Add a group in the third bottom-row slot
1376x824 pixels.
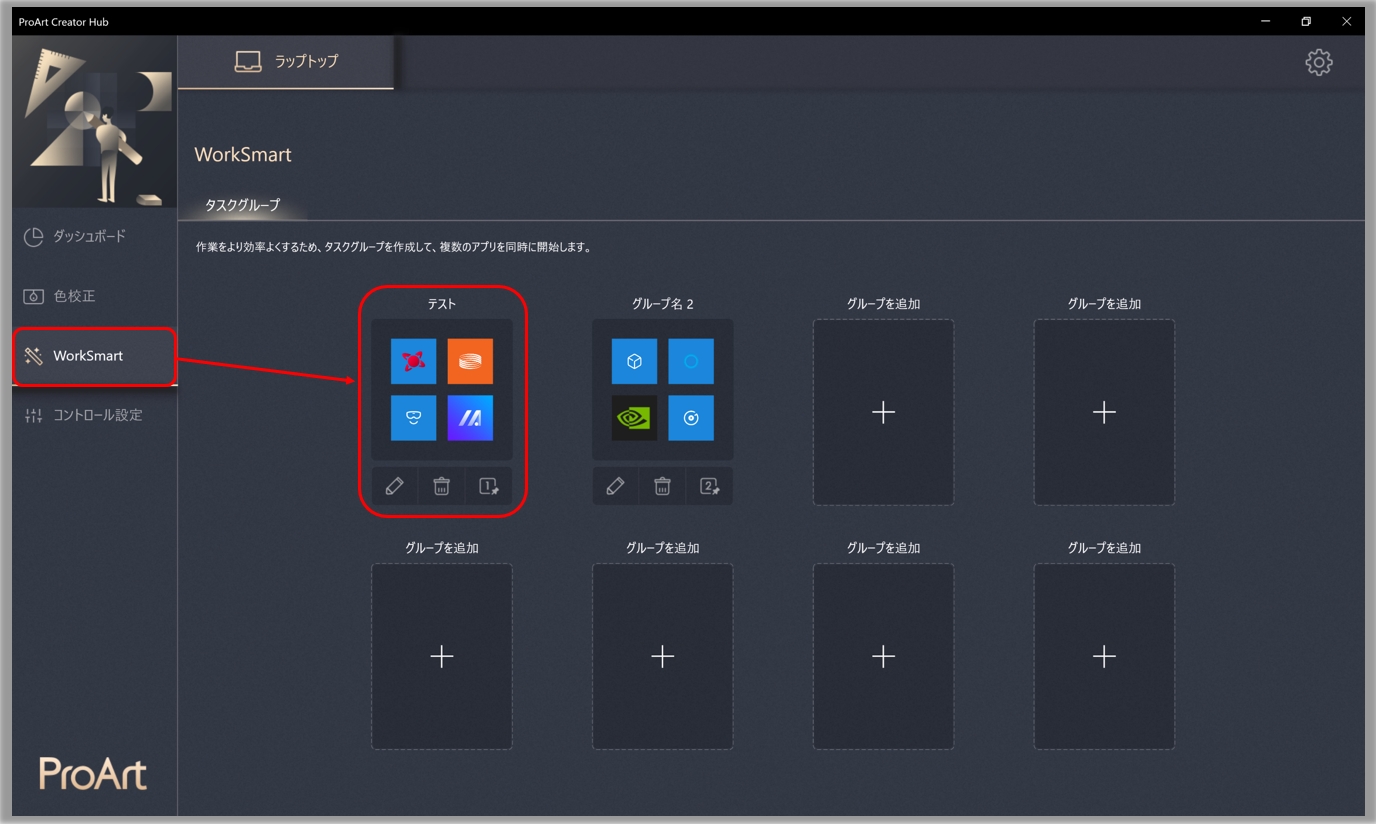point(883,656)
